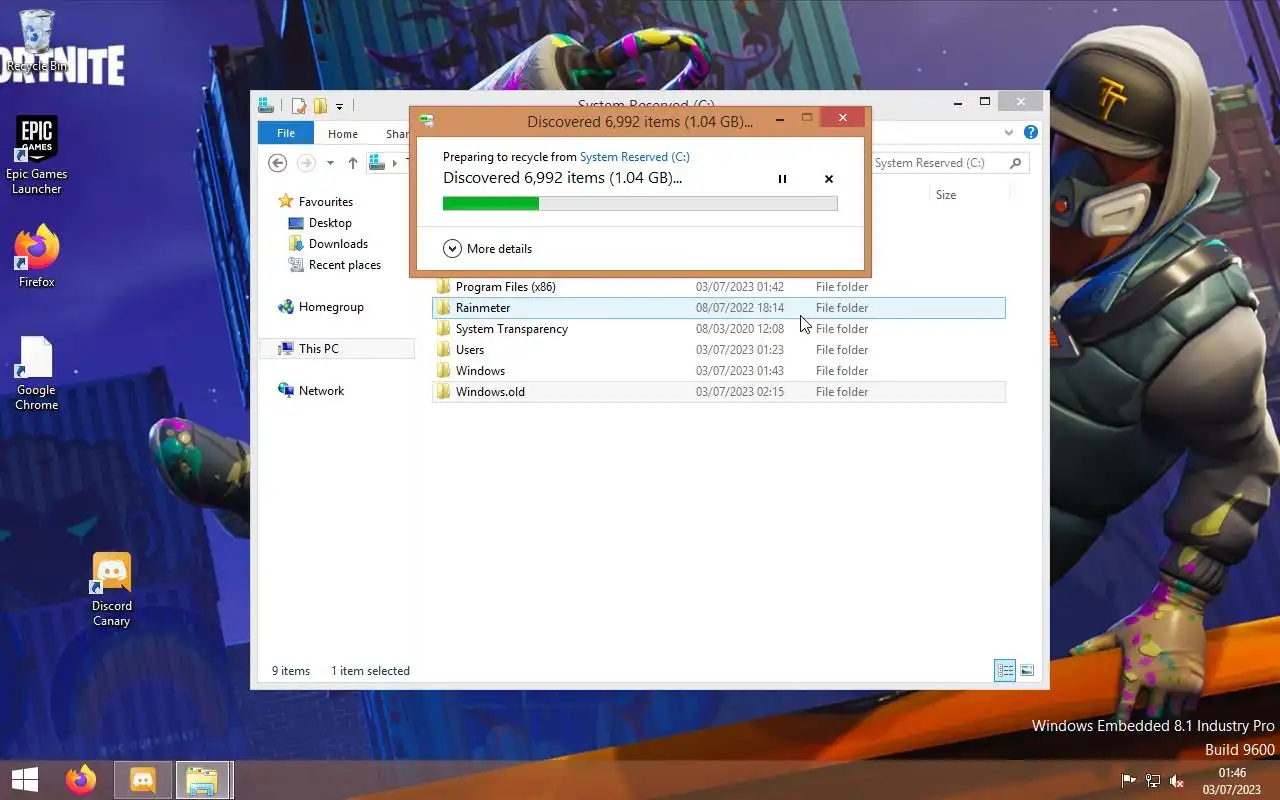
Task: Click the System Reserved (C:) link in dialog
Action: 635,157
